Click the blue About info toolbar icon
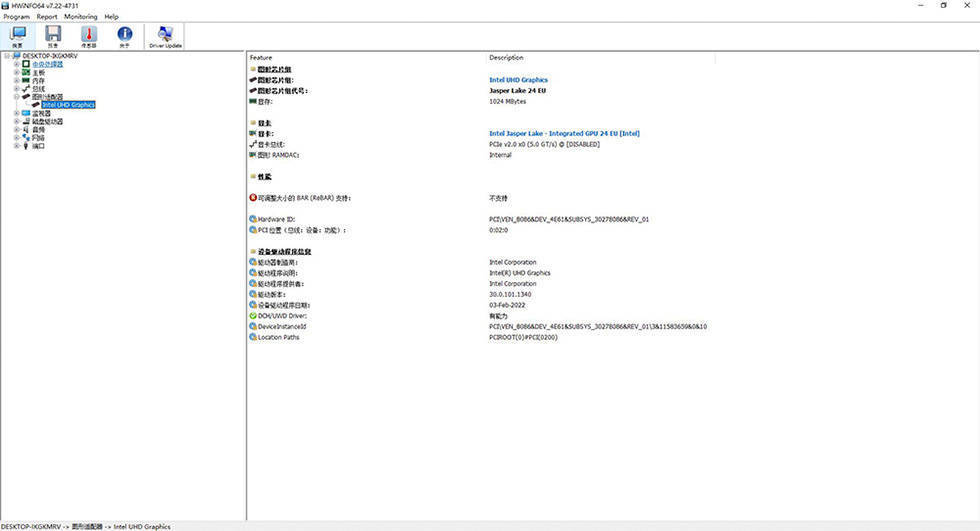 (124, 36)
